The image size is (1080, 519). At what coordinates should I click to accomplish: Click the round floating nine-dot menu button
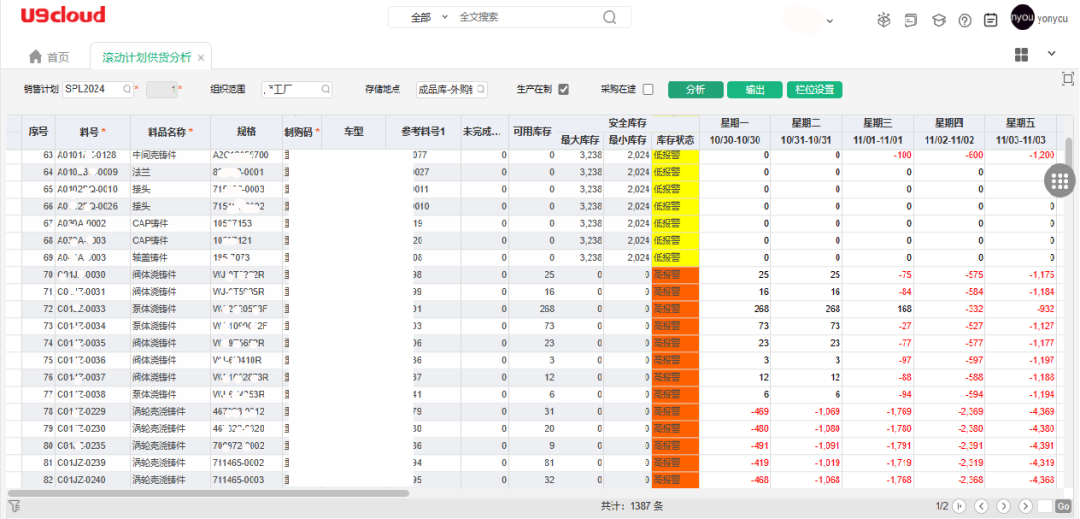click(x=1059, y=181)
